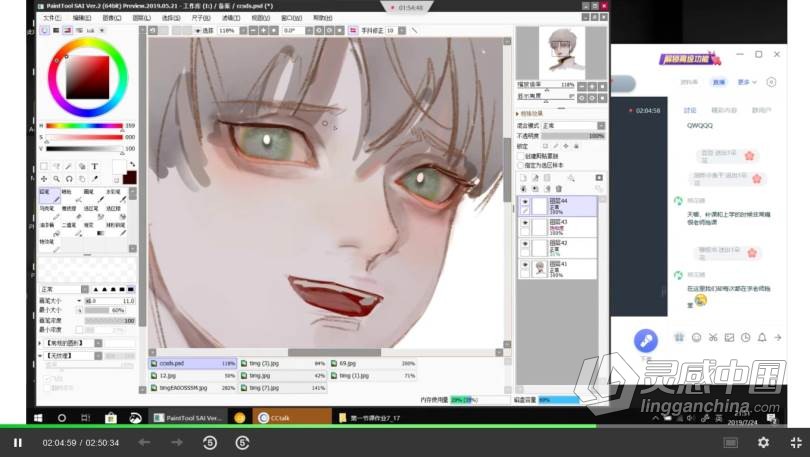Click the blue microphone button in CCtalk
The width and height of the screenshot is (810, 457).
point(646,340)
